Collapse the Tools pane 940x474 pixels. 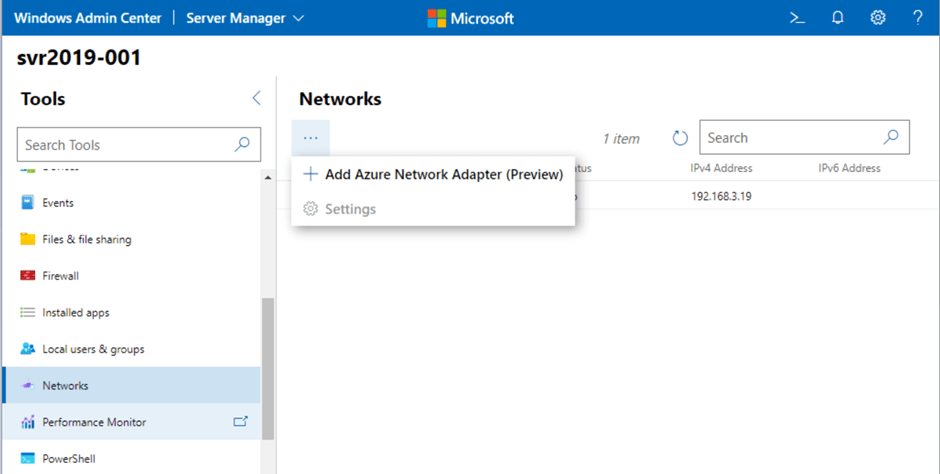pos(256,98)
